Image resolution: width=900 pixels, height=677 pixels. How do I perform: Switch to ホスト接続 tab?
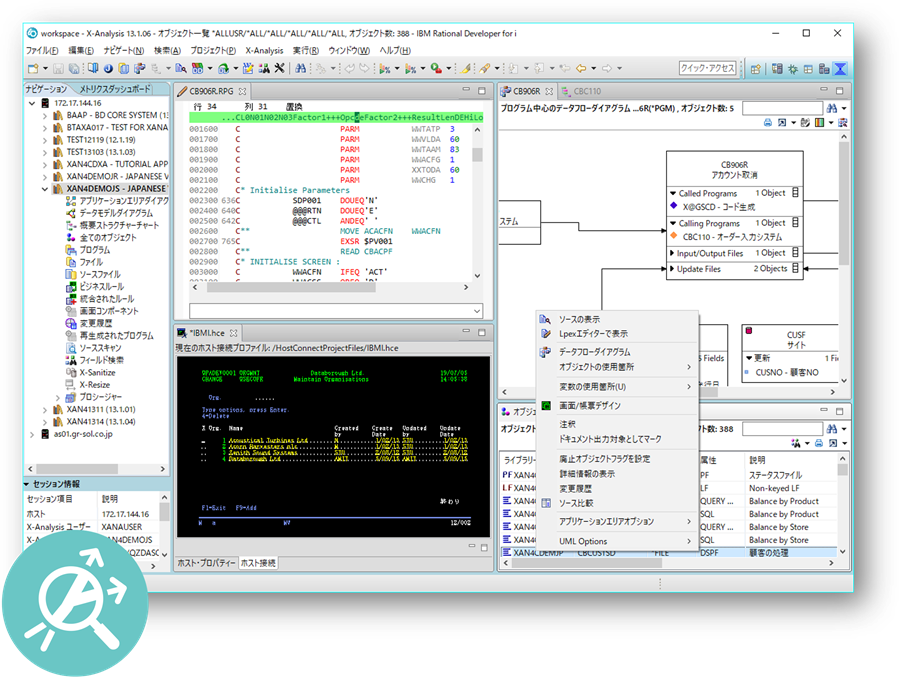pos(258,563)
